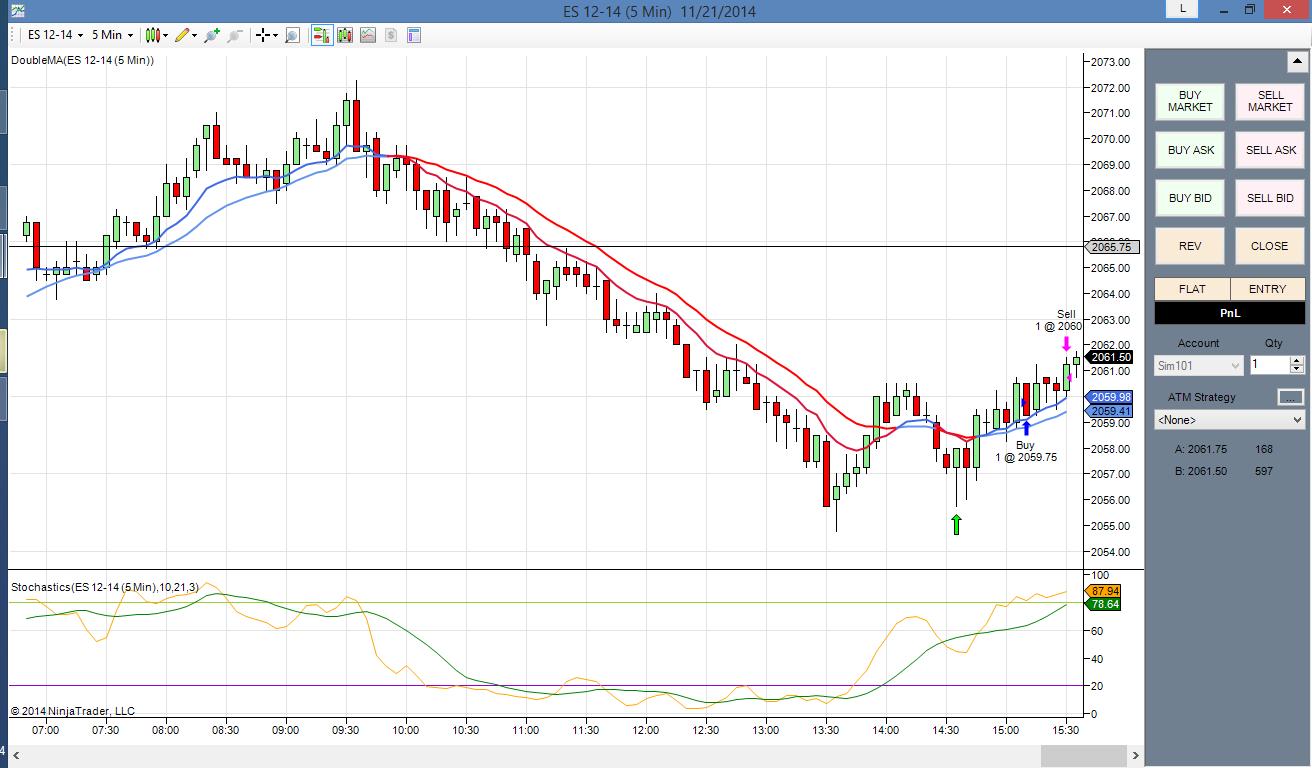Open the Sim101 account dropdown
1312x768 pixels.
(1199, 366)
